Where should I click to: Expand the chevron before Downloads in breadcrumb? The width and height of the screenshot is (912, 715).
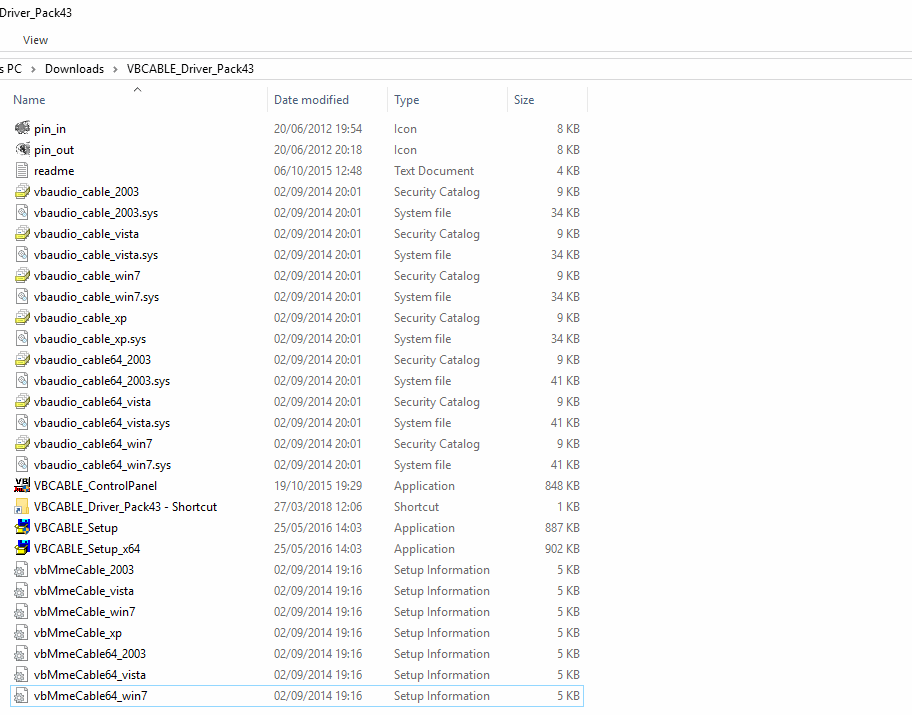coord(33,69)
